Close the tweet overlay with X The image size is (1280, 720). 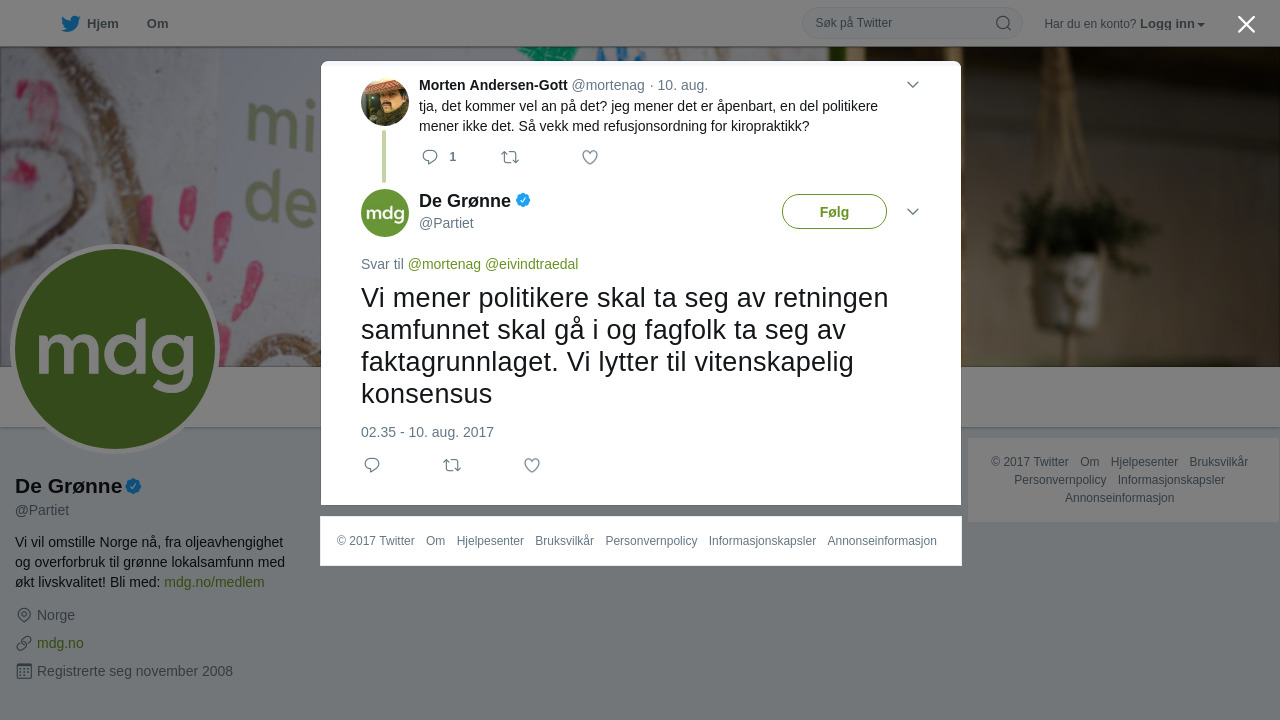[x=1246, y=24]
